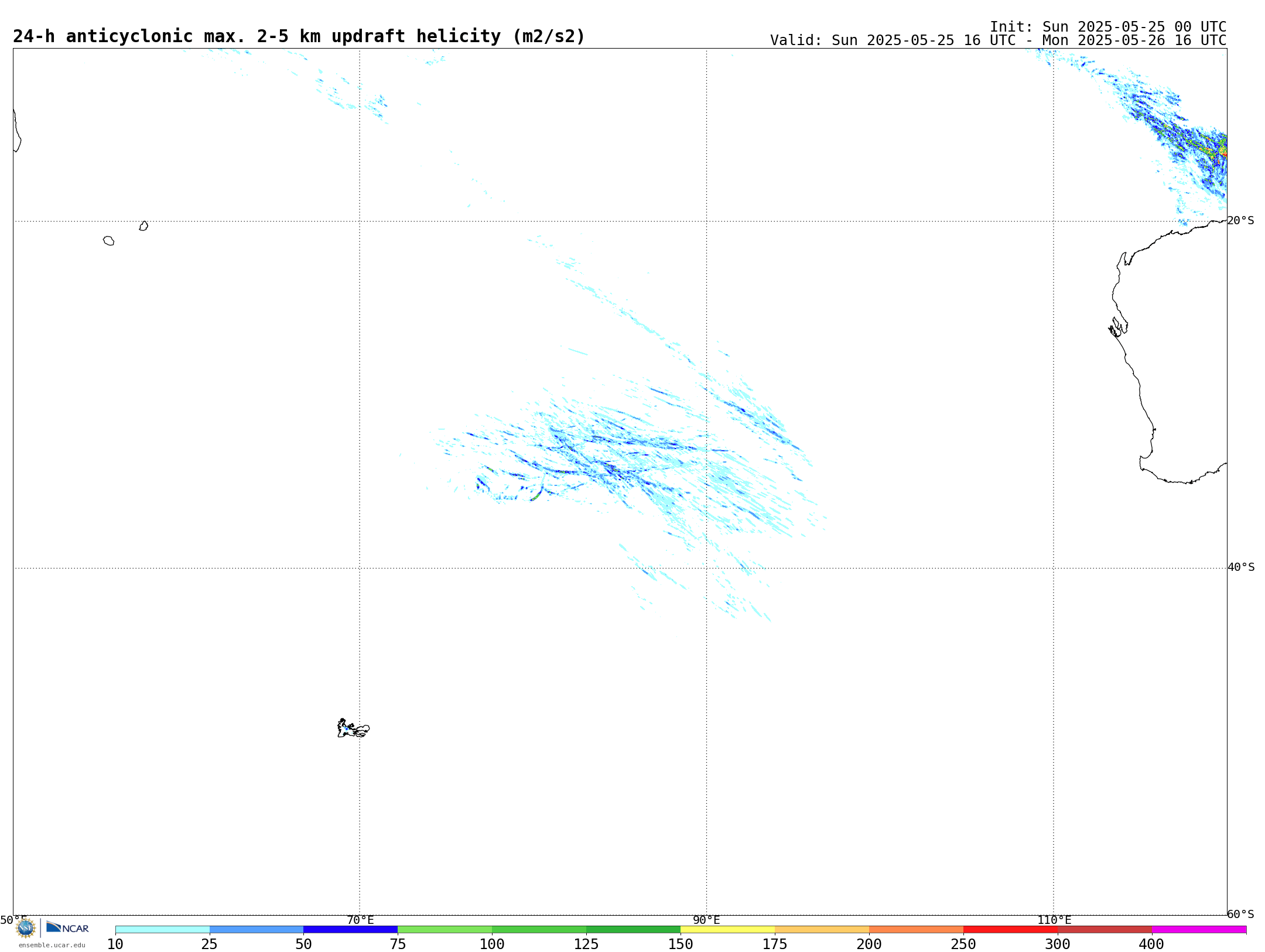
Task: Click the colorbar tick label 100
Action: click(492, 944)
